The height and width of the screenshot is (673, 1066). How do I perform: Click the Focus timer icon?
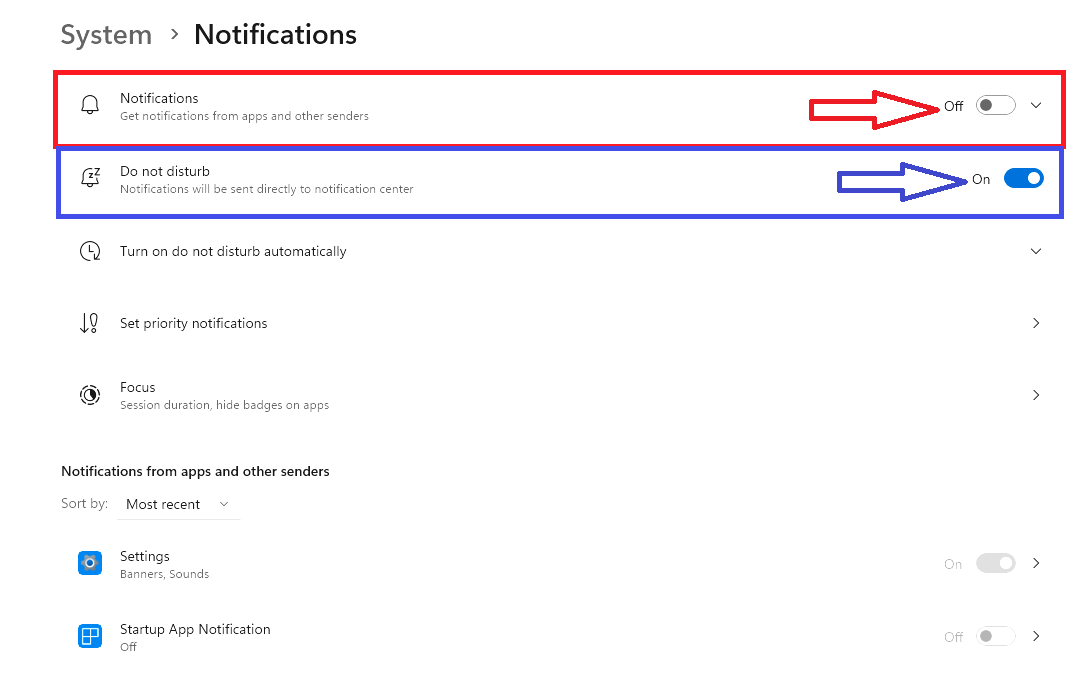click(x=90, y=395)
